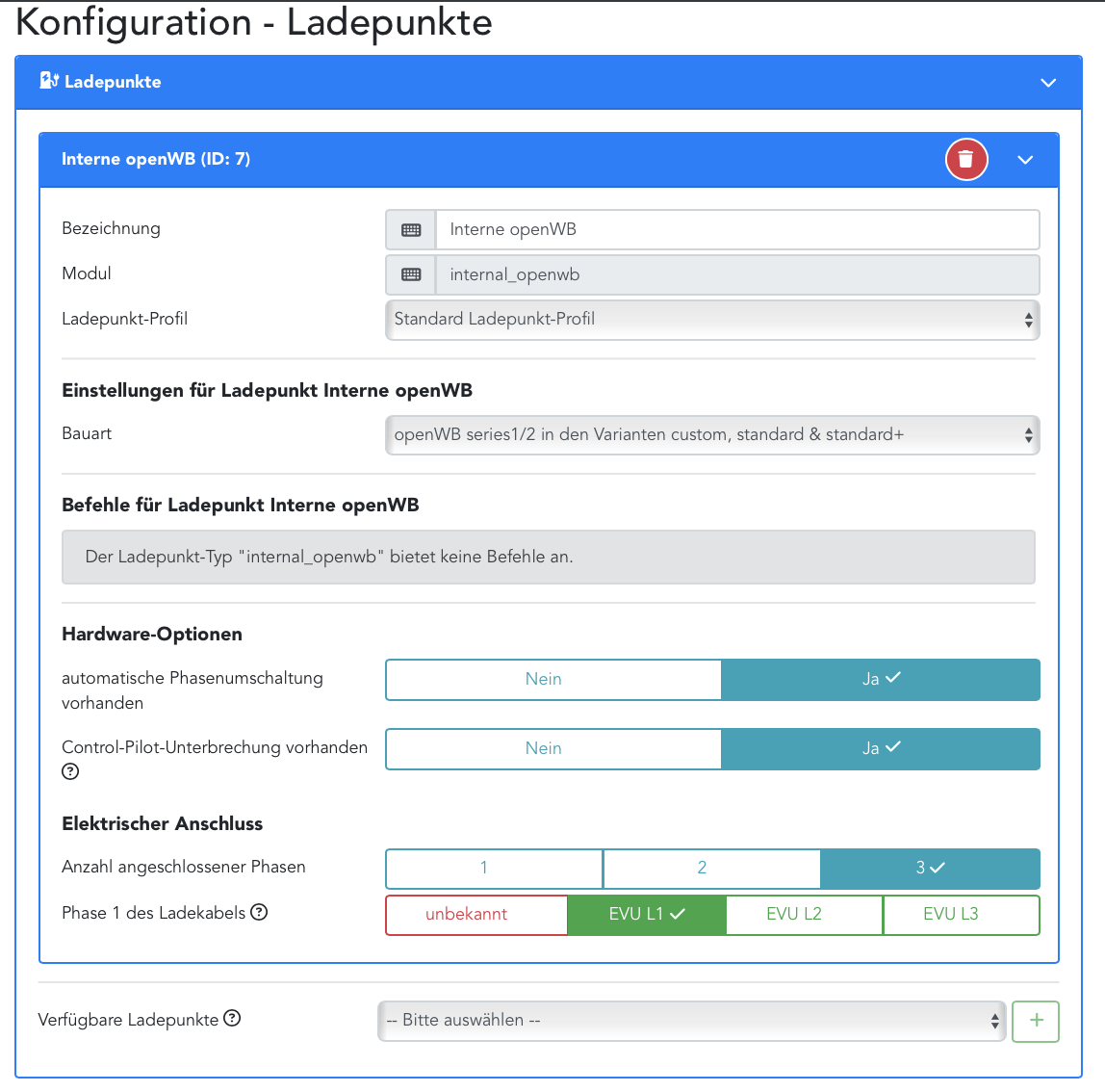Set automatische Phasenumschaltung to Ja
This screenshot has width=1105, height=1092.
pyautogui.click(x=881, y=680)
